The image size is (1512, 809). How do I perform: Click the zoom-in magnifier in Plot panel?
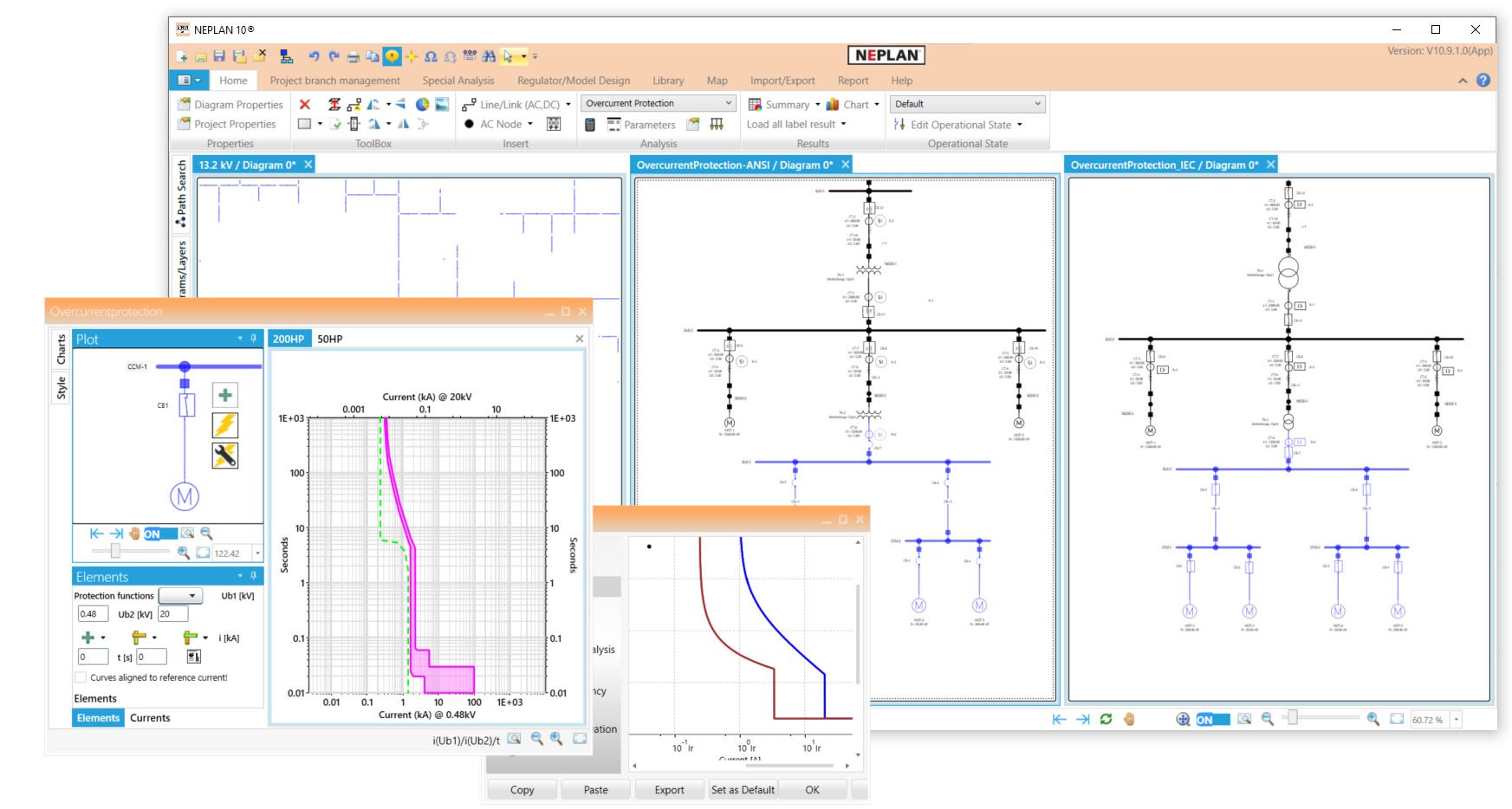click(184, 553)
